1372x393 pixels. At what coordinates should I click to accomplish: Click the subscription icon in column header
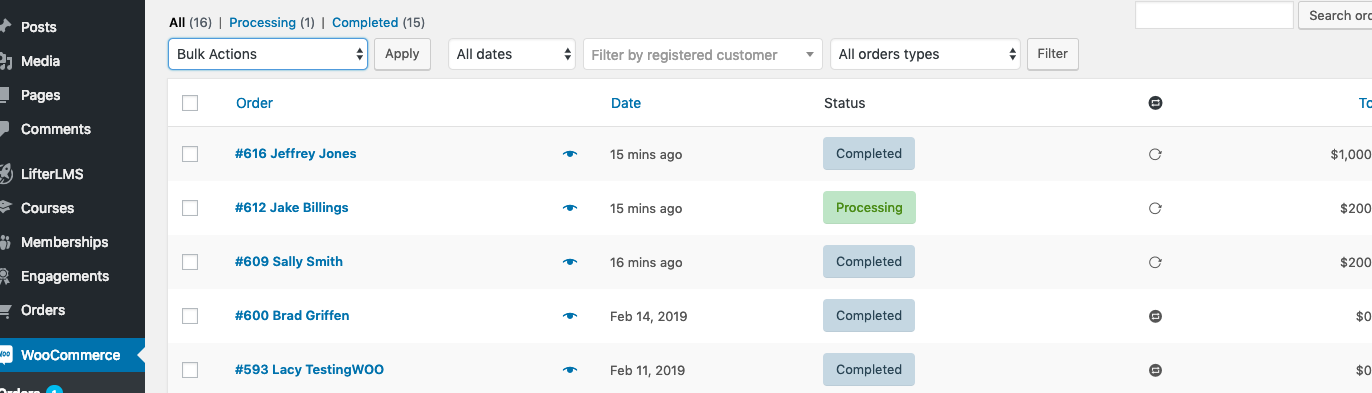[x=1155, y=103]
